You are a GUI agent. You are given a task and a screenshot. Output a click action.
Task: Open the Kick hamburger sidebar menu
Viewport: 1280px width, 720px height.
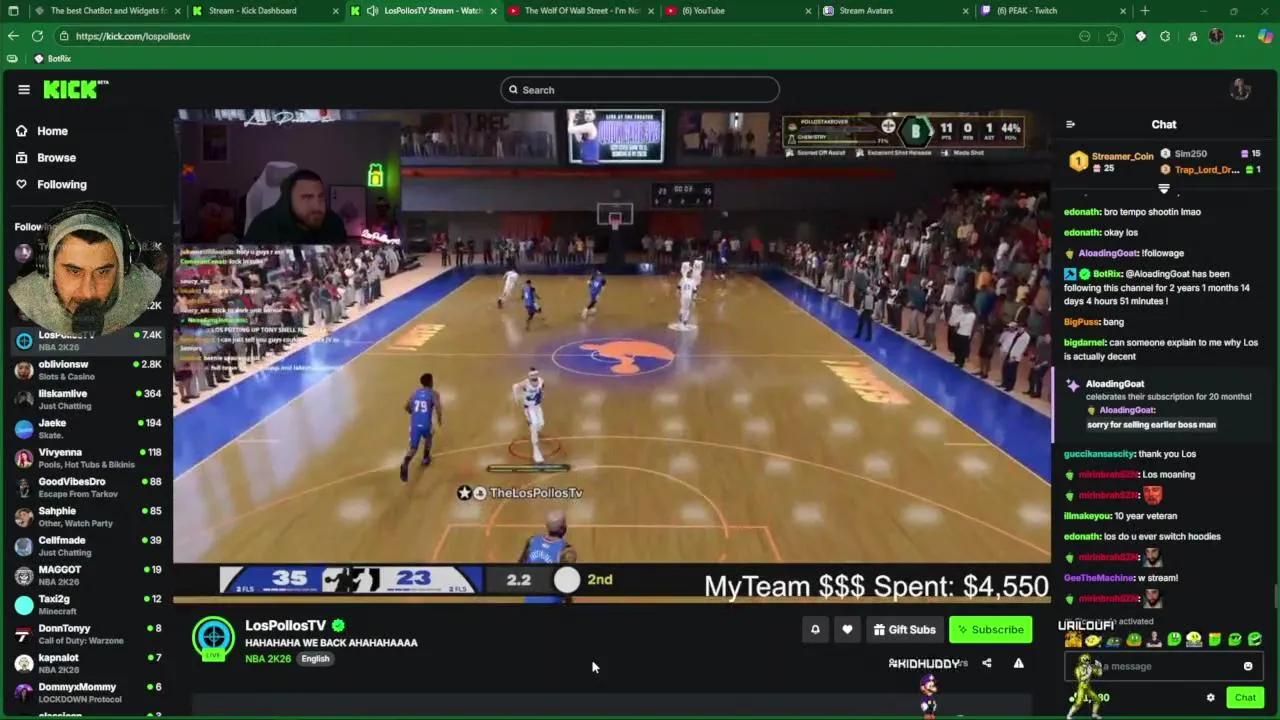[x=24, y=90]
